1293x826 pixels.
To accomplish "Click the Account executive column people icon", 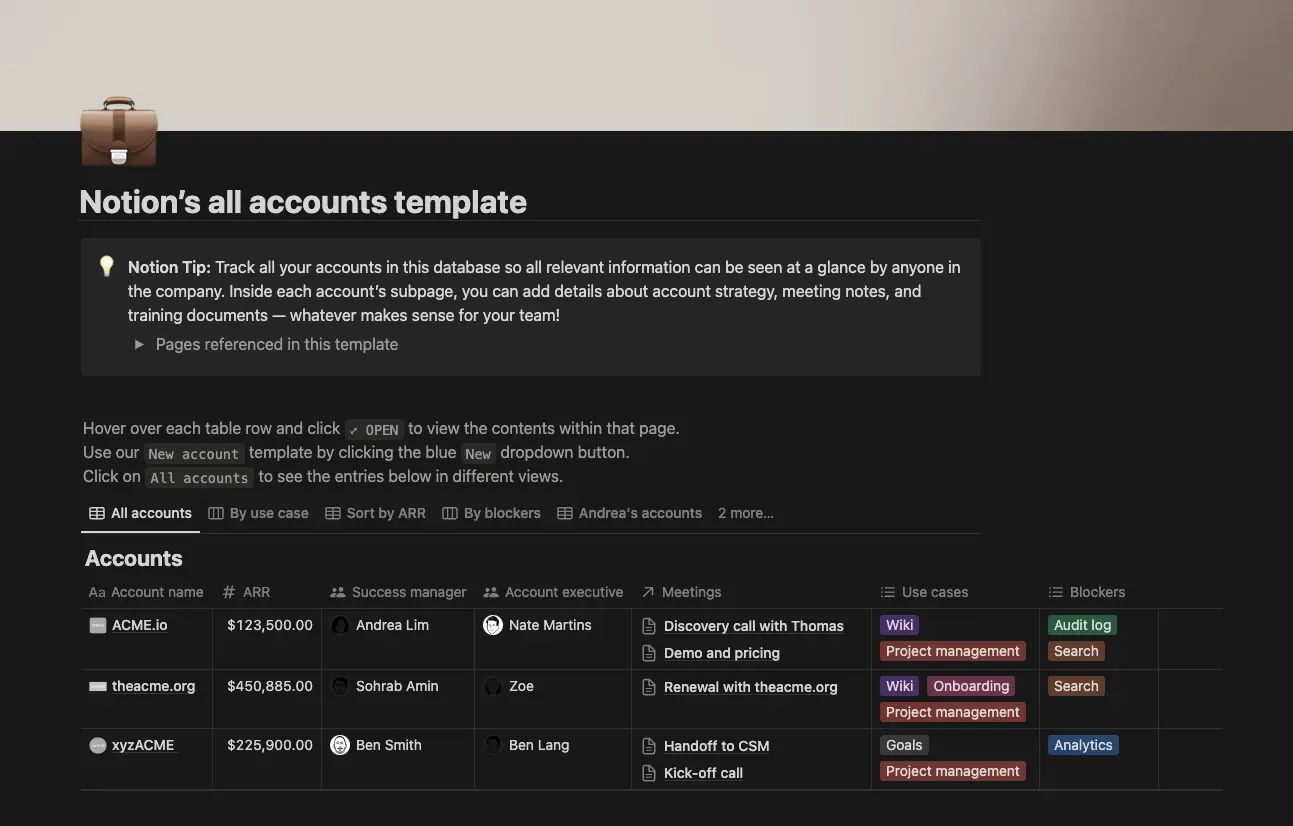I will click(x=491, y=592).
